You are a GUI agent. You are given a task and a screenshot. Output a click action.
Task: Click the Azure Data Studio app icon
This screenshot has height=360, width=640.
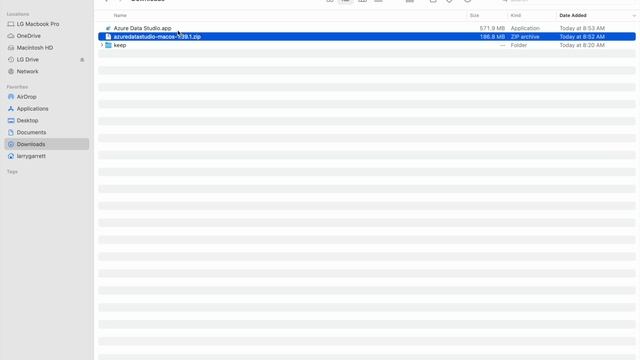tap(108, 28)
